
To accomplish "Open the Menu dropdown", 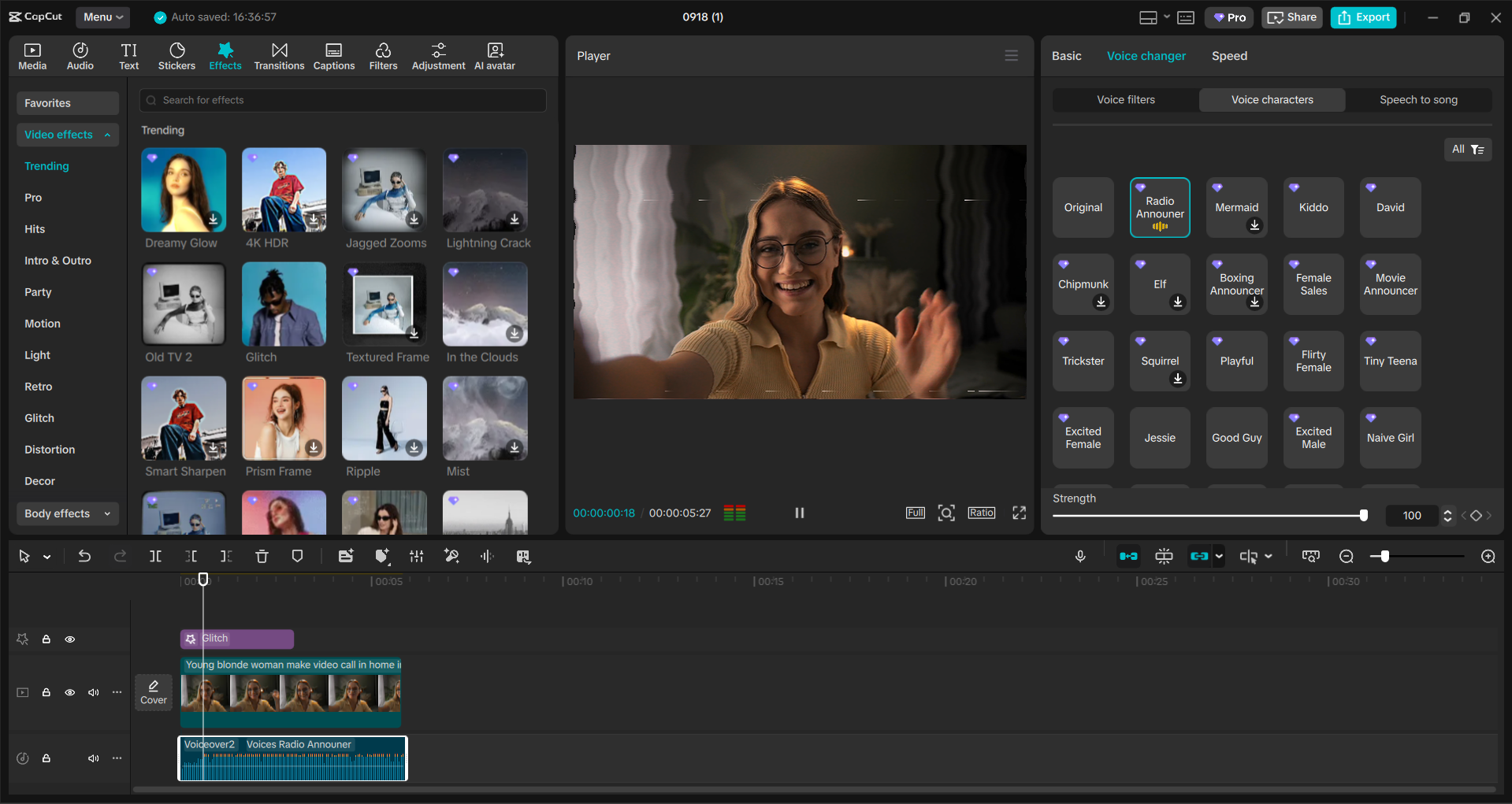I will coord(102,17).
